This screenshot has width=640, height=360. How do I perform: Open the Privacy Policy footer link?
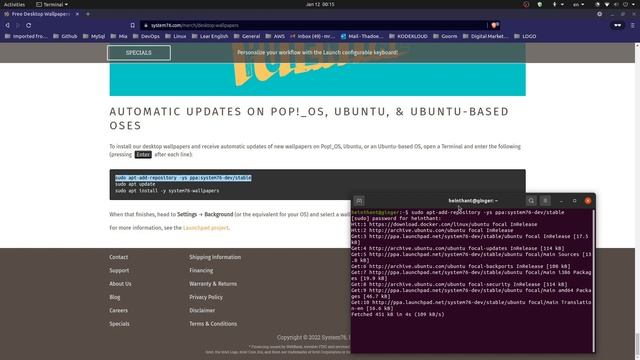pos(206,297)
